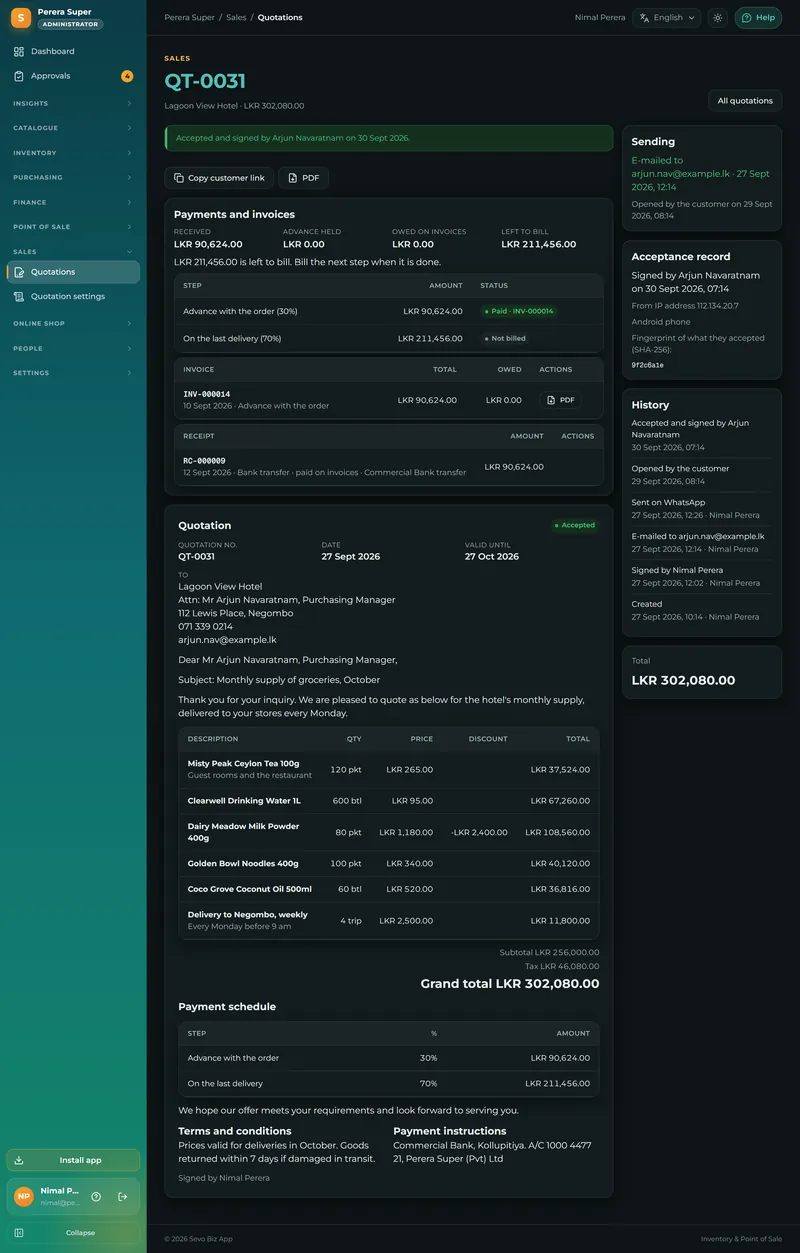800x1253 pixels.
Task: Download PDF for invoice INV-000014
Action: pos(560,400)
